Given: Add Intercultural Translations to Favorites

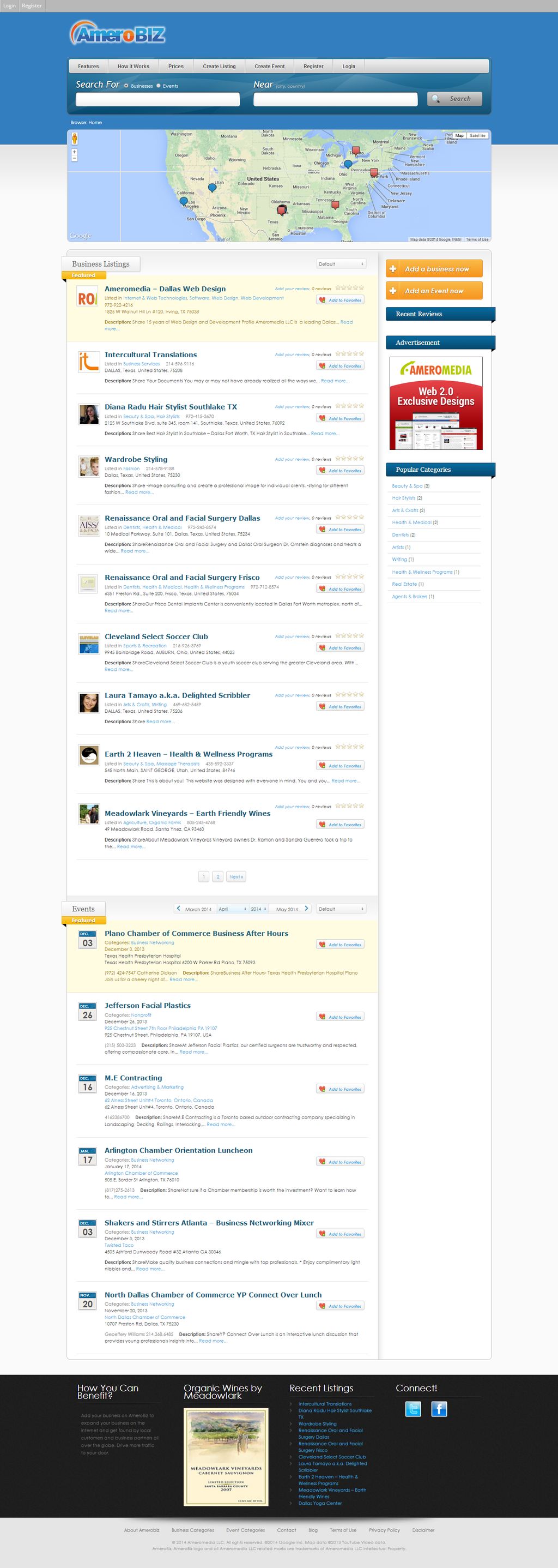Looking at the screenshot, I should [x=341, y=366].
